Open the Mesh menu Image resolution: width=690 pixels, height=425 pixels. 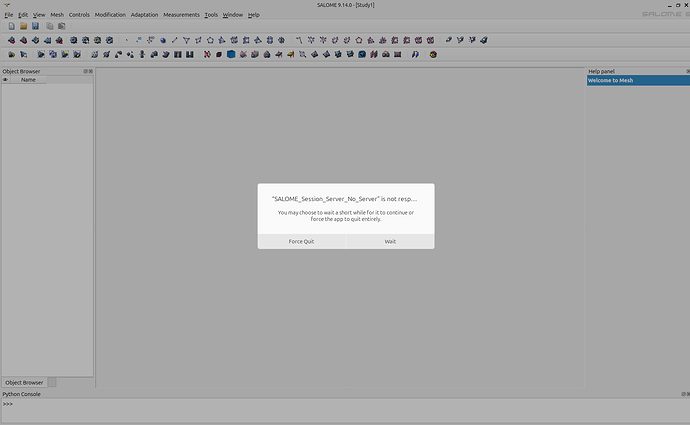point(57,15)
